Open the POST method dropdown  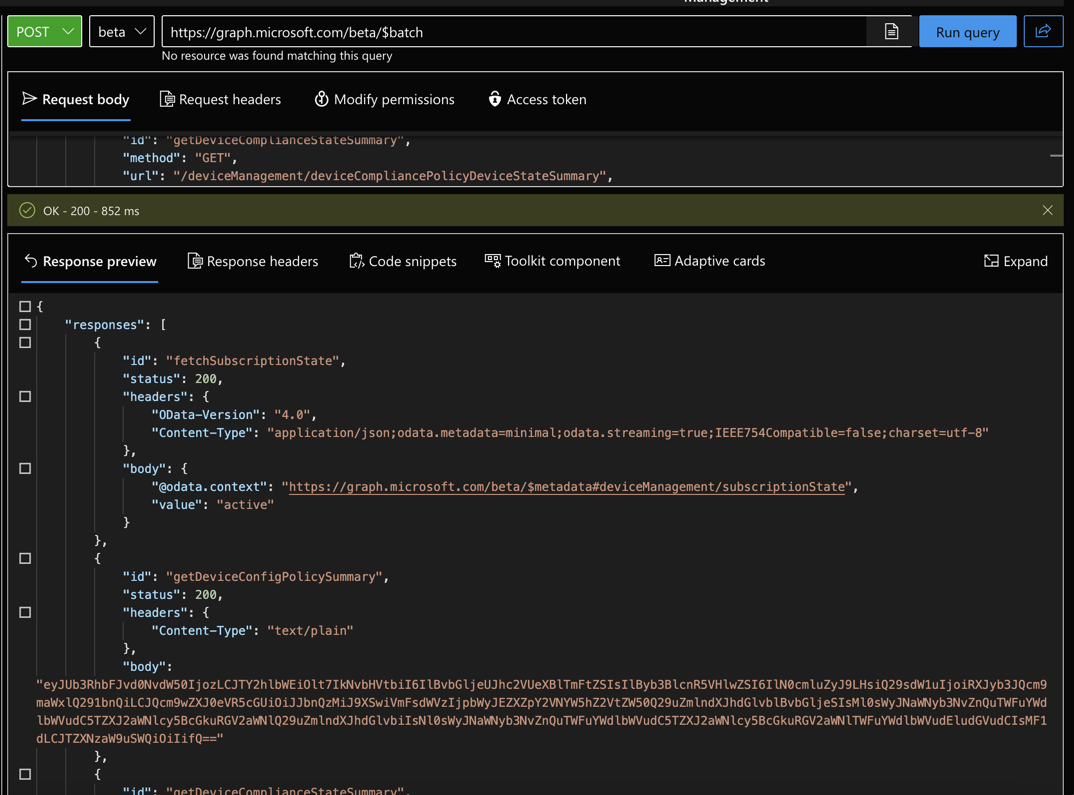pos(45,32)
